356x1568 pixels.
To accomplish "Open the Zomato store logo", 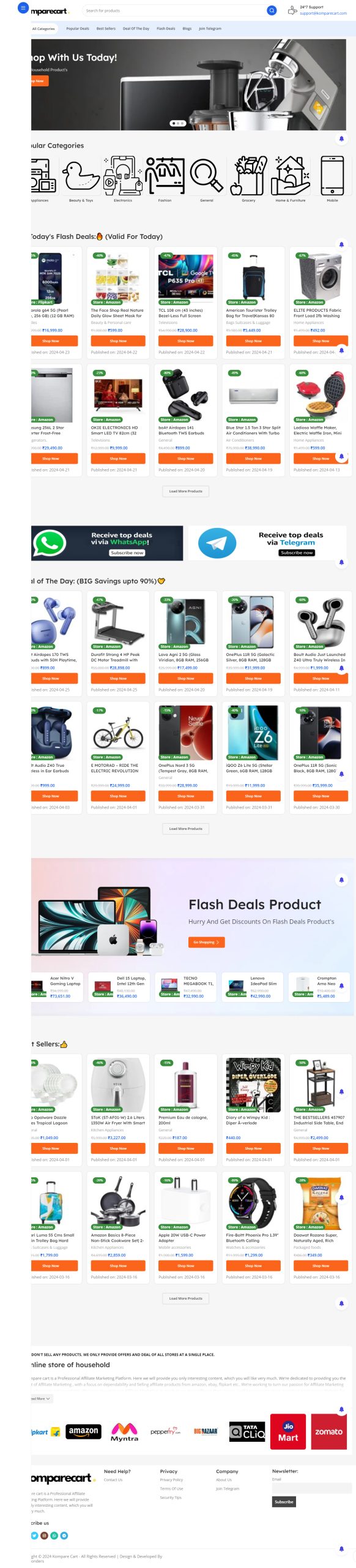I will point(328,1431).
